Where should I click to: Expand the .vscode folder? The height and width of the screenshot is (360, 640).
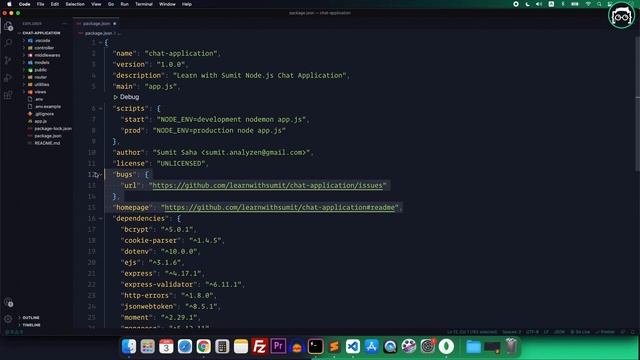42,40
